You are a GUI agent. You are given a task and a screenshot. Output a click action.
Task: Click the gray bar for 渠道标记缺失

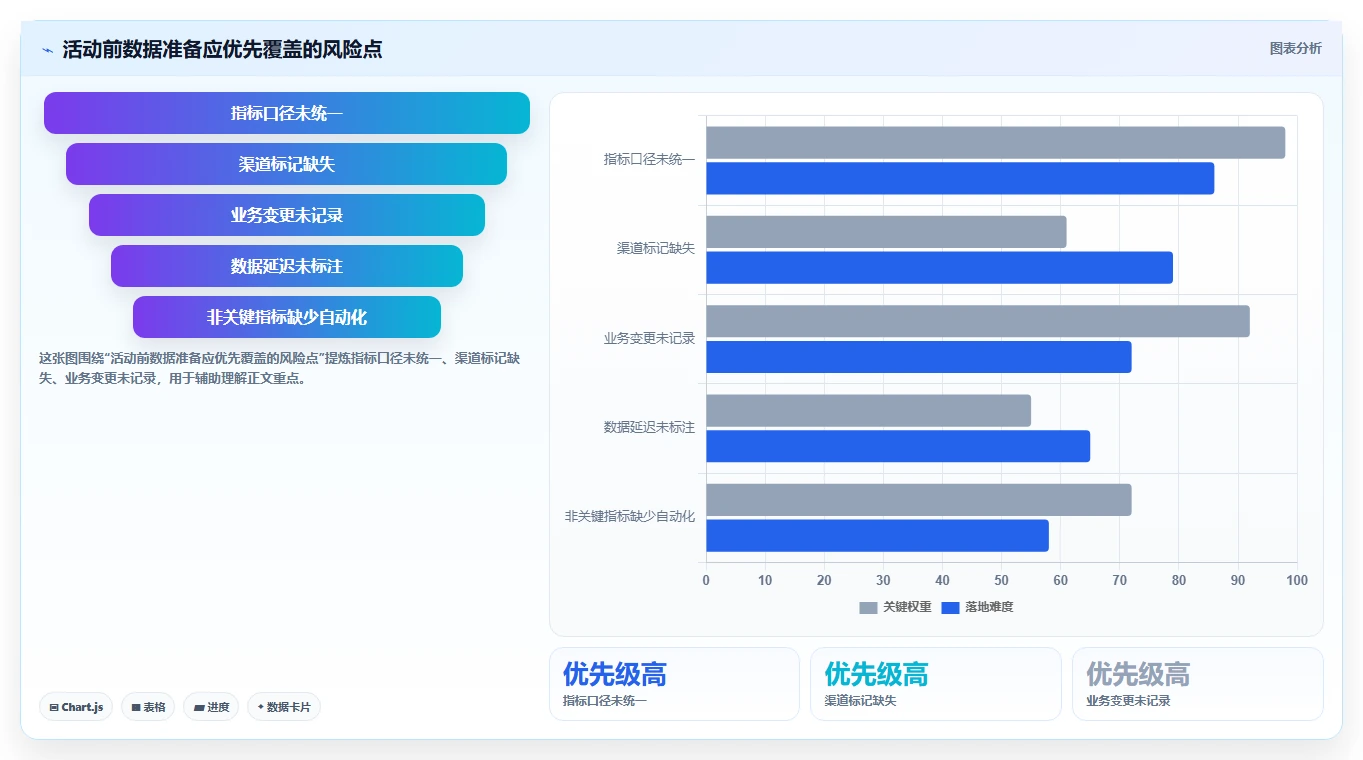(886, 232)
